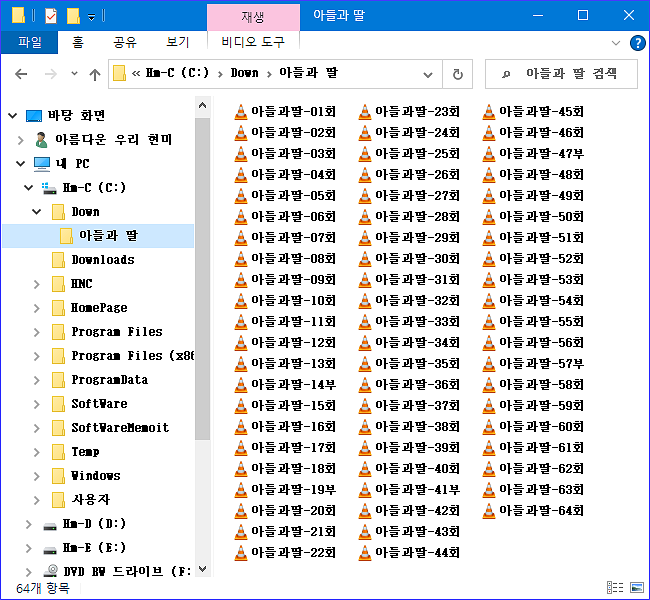Screen dimensions: 650x600
Task: Switch to the 공유 ribbon tab
Action: coord(124,42)
